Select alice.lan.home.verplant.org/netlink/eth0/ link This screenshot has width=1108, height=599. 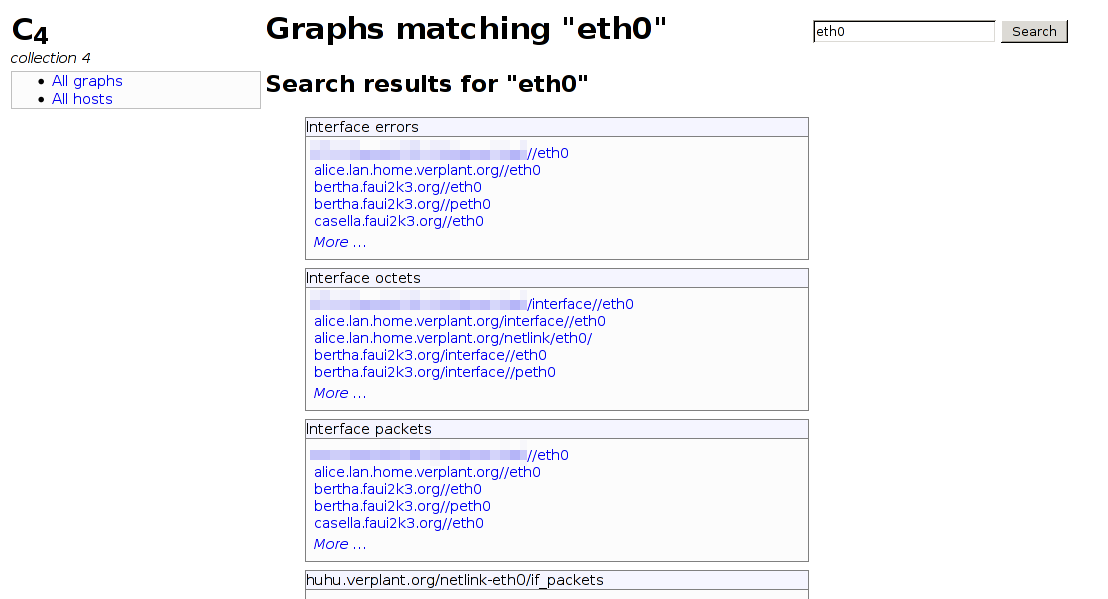coord(452,338)
